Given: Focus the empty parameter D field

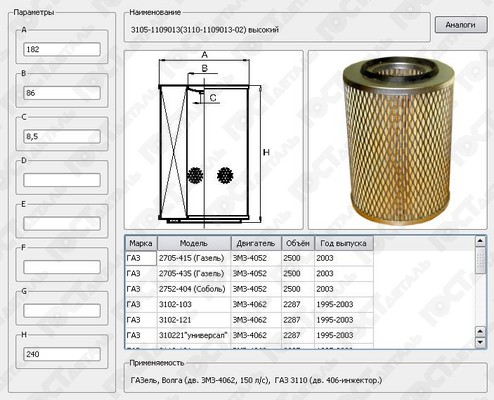Looking at the screenshot, I should pos(62,180).
